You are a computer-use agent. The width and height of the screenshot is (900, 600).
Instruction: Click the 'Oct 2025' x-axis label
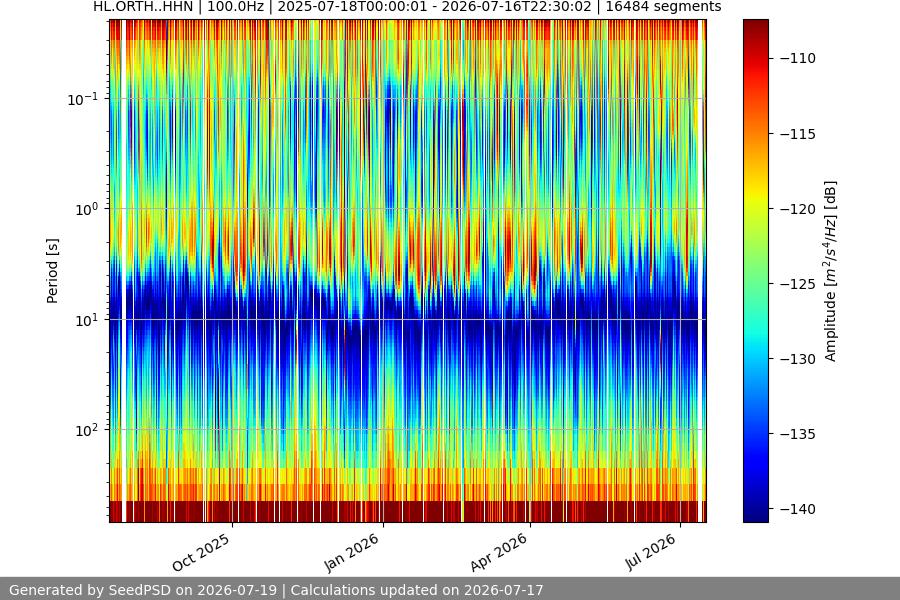pyautogui.click(x=201, y=553)
